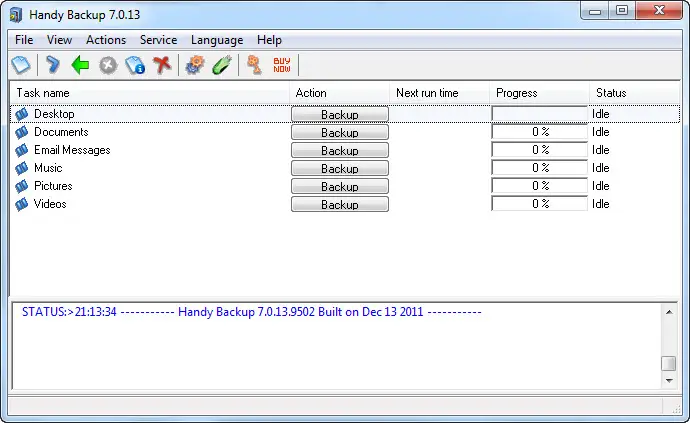Click the Action column header
This screenshot has height=423, width=690.
(339, 93)
